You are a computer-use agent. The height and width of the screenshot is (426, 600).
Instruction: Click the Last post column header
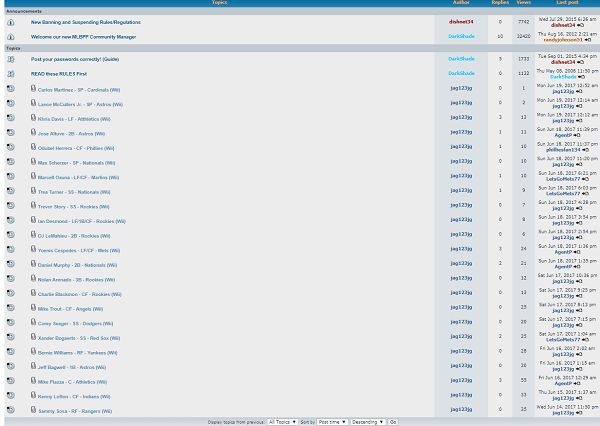567,2
